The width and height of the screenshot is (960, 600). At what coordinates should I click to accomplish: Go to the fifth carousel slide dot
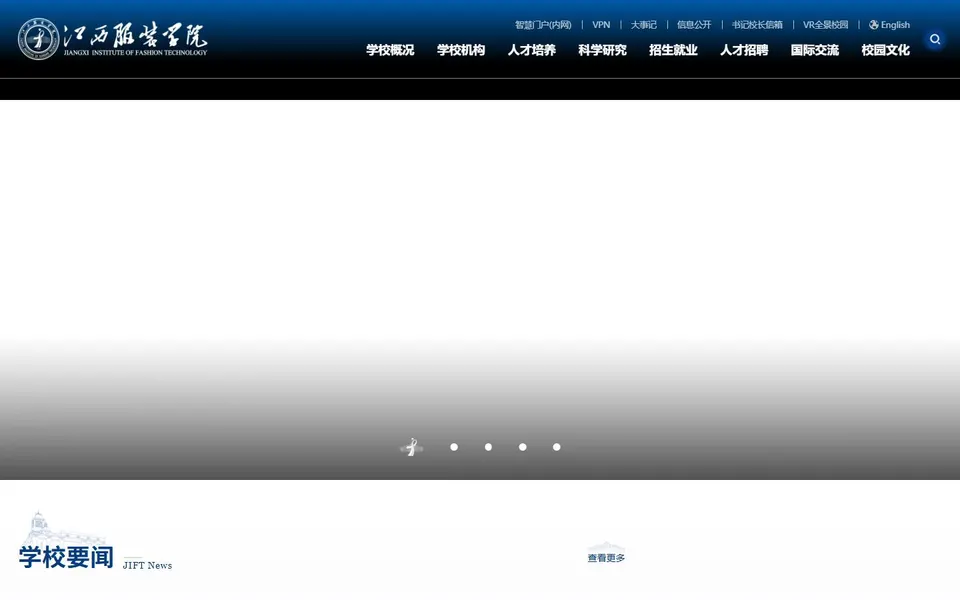pyautogui.click(x=557, y=447)
